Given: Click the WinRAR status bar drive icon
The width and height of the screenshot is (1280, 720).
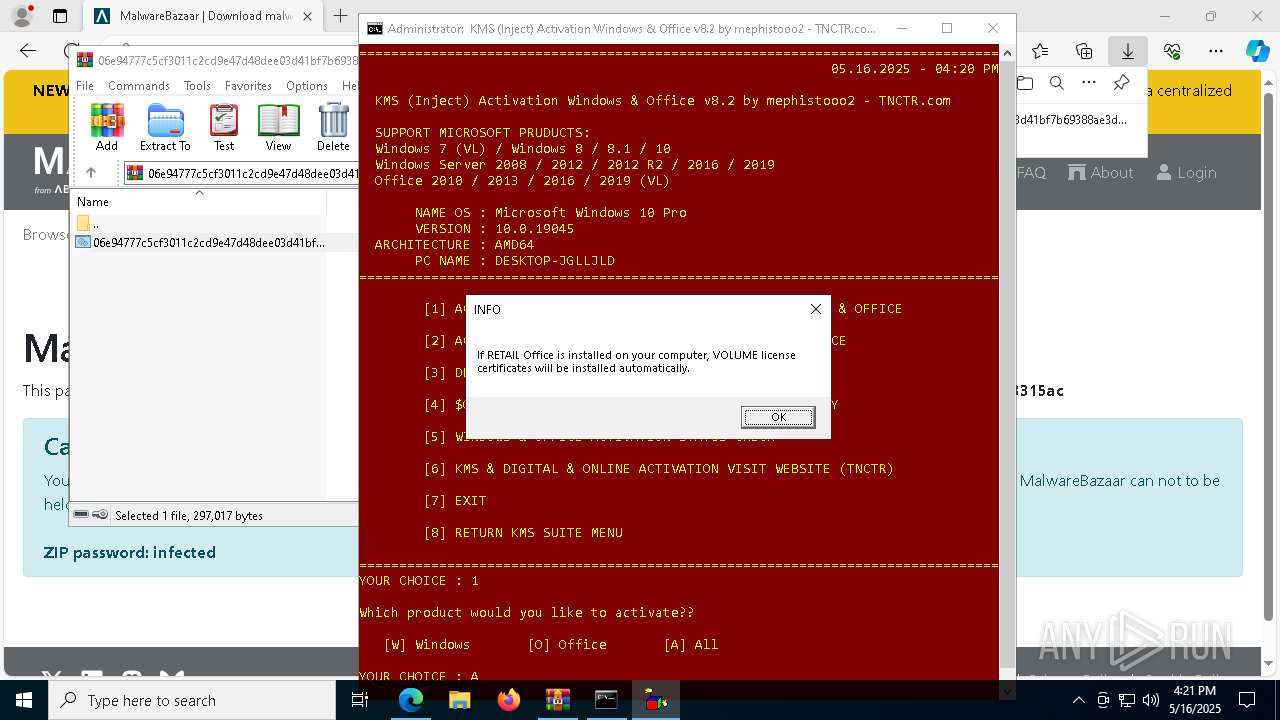Looking at the screenshot, I should [82, 515].
